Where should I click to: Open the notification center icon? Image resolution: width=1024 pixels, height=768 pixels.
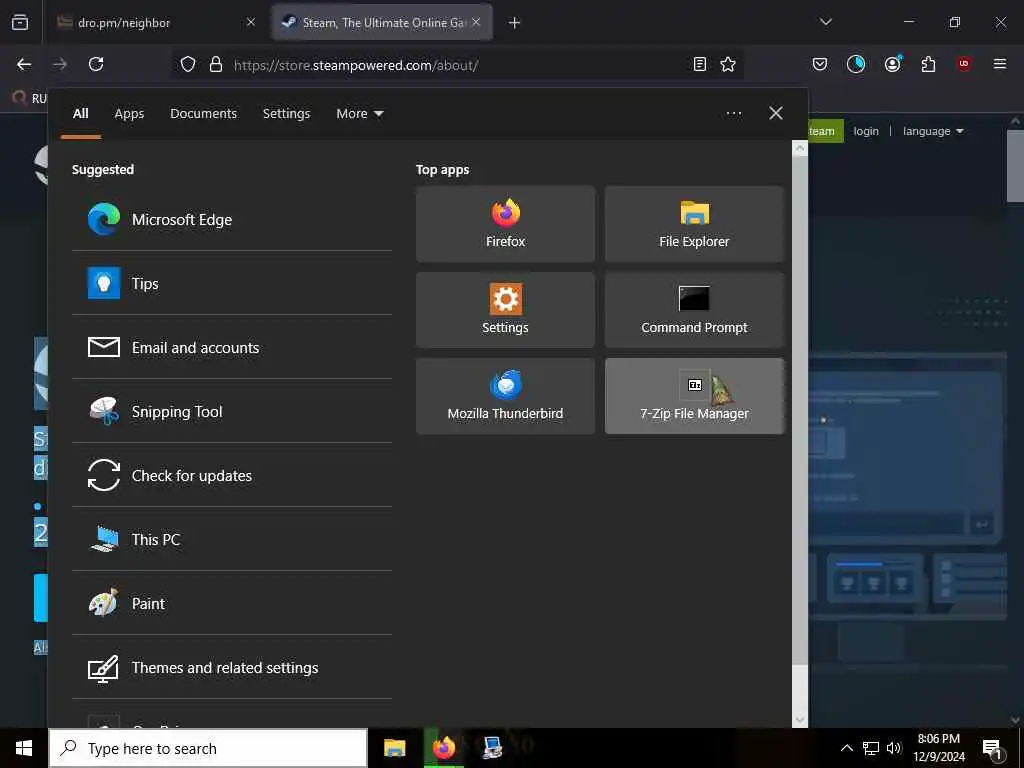click(993, 749)
